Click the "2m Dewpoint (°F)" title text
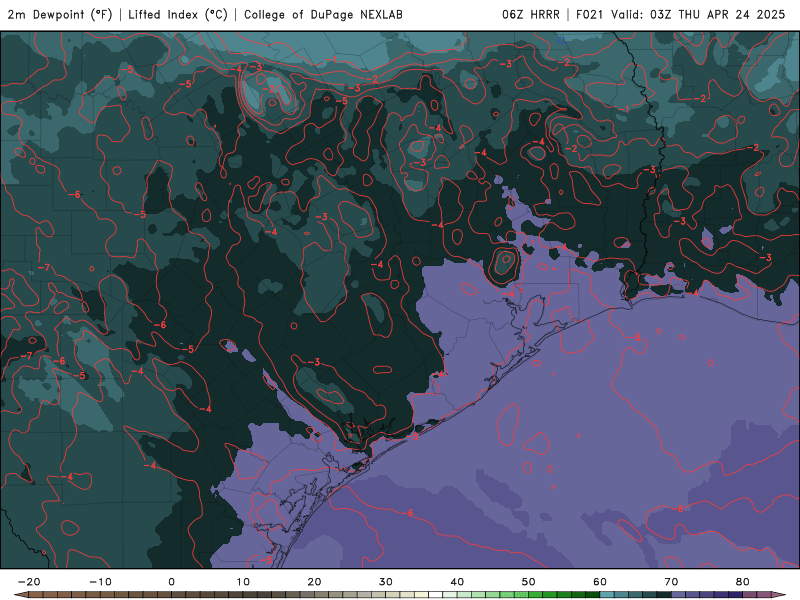This screenshot has height=600, width=800. (x=60, y=15)
